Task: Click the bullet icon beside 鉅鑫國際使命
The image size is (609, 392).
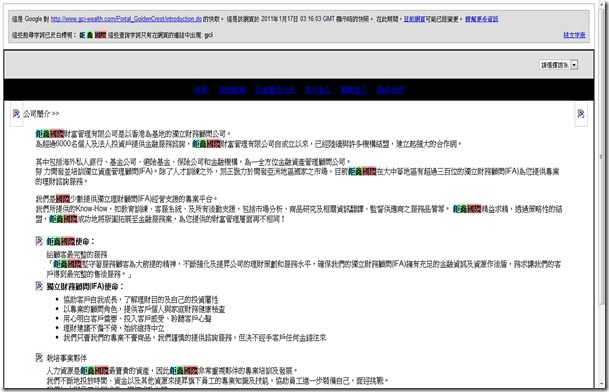Action: 39,241
